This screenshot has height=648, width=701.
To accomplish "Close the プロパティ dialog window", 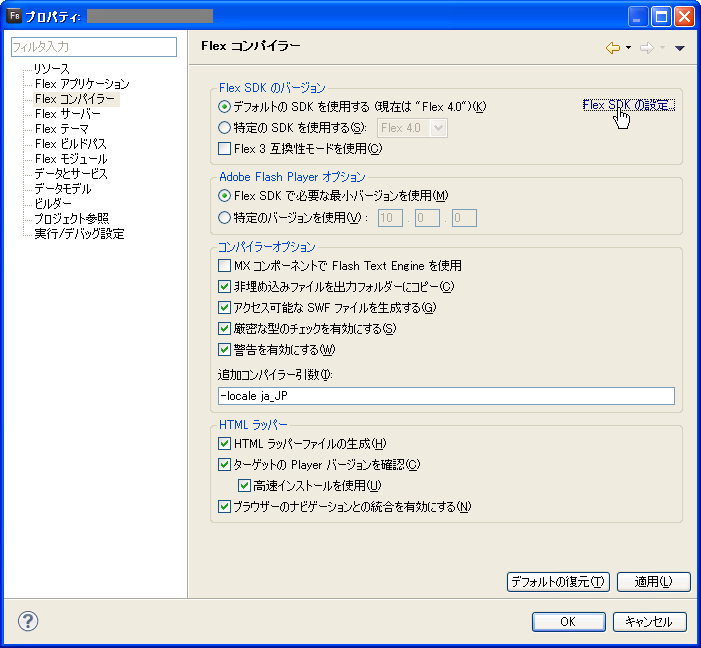I will [684, 17].
